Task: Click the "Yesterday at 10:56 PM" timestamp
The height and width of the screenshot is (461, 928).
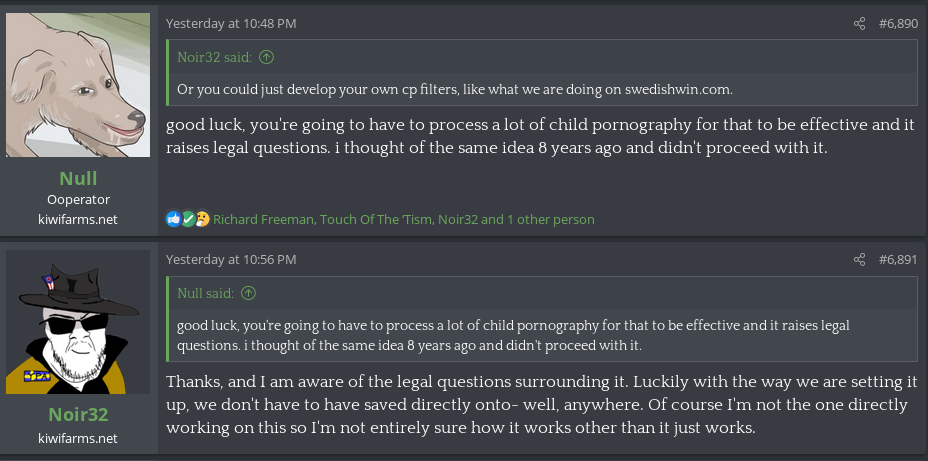Action: tap(231, 260)
